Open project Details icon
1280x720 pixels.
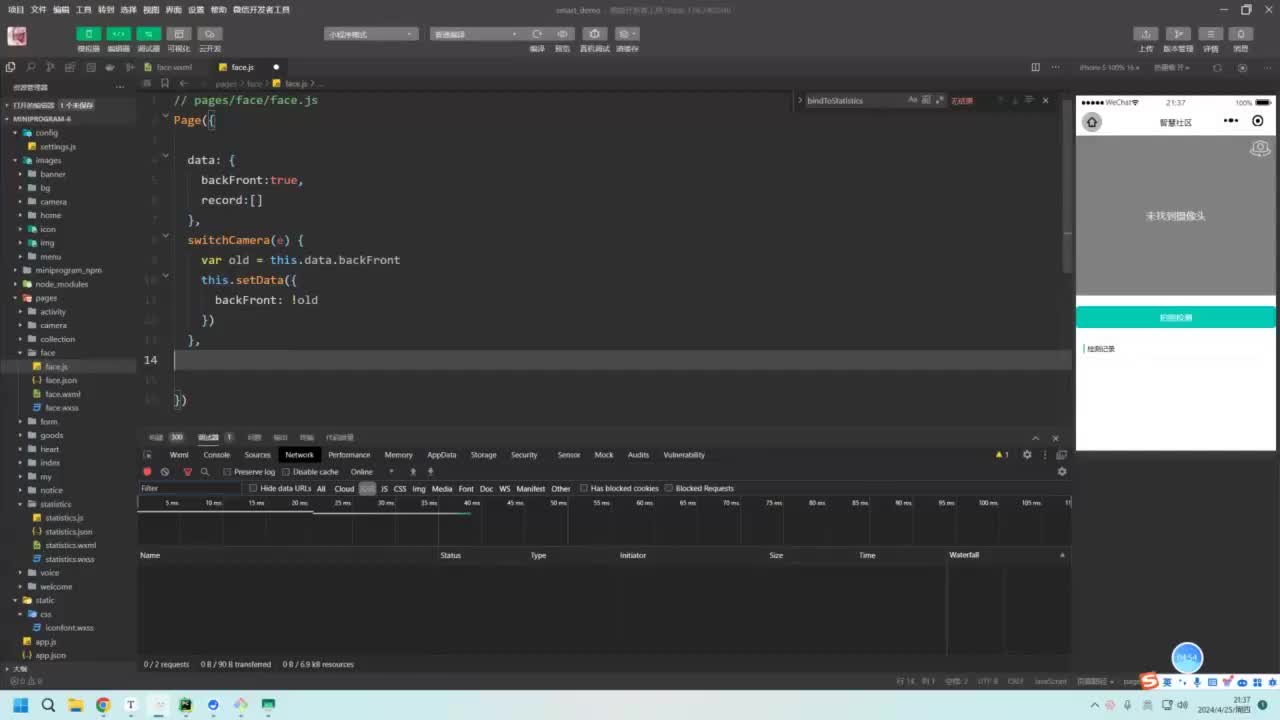1211,34
